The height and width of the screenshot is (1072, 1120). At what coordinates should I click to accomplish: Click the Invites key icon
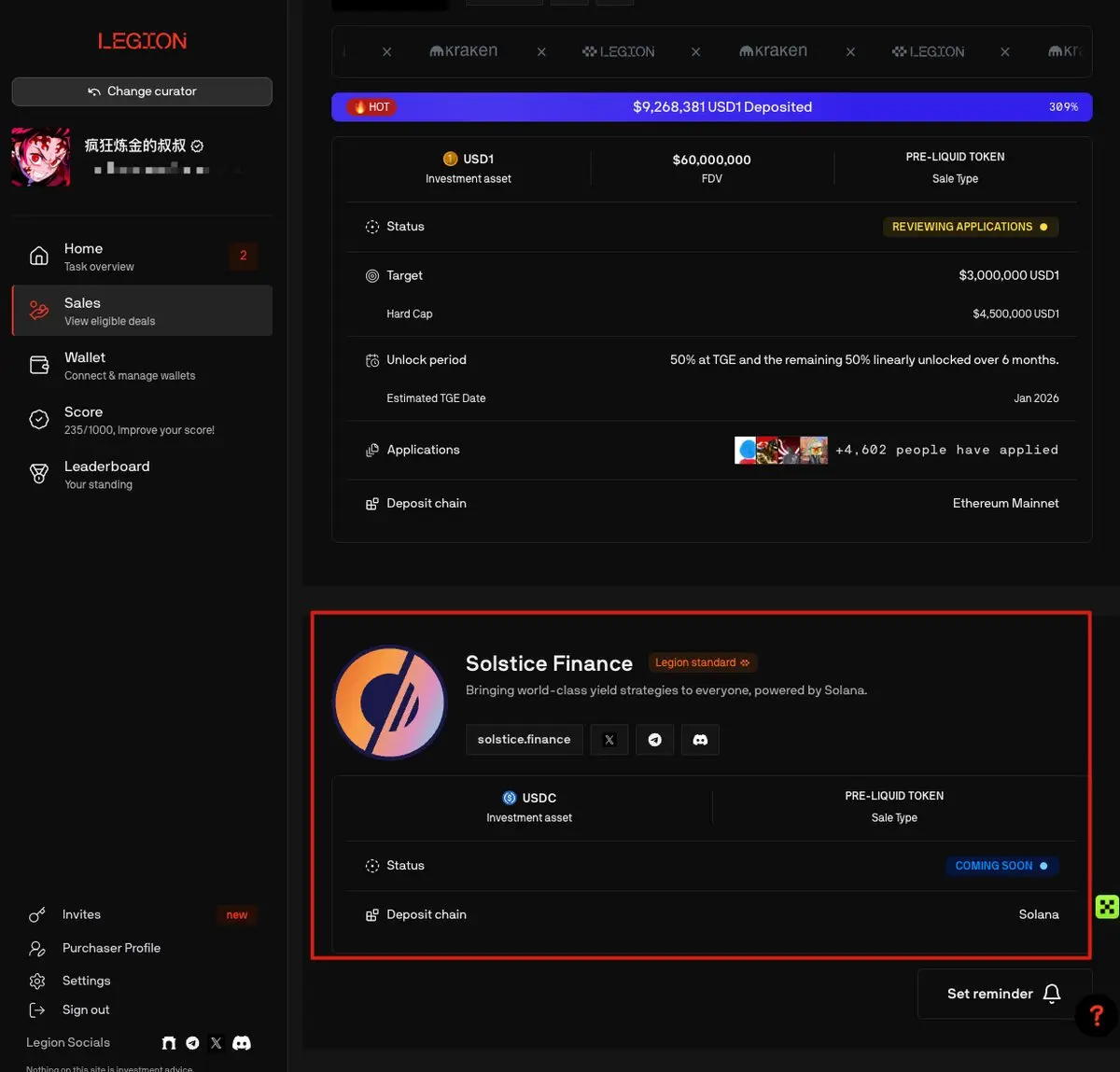pyautogui.click(x=37, y=915)
